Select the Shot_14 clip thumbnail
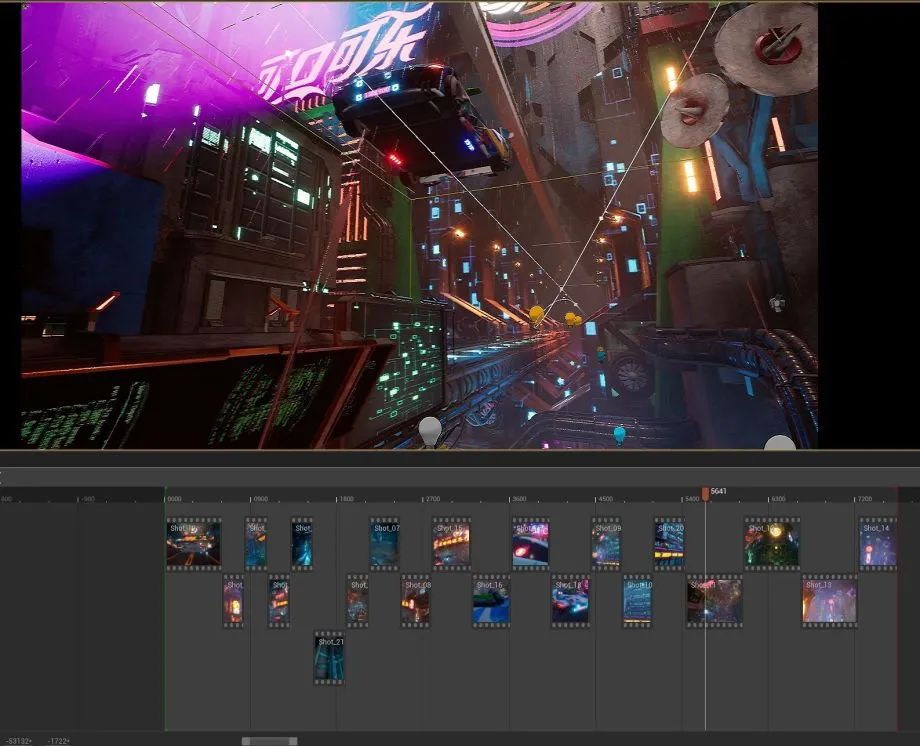 click(x=878, y=544)
